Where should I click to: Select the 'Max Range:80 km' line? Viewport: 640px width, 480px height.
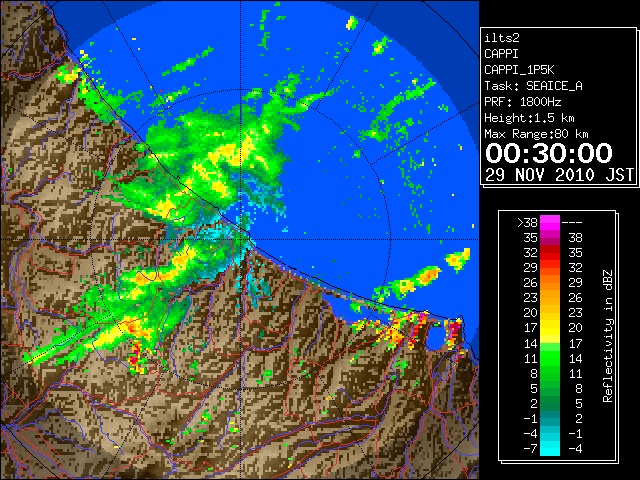tap(536, 134)
